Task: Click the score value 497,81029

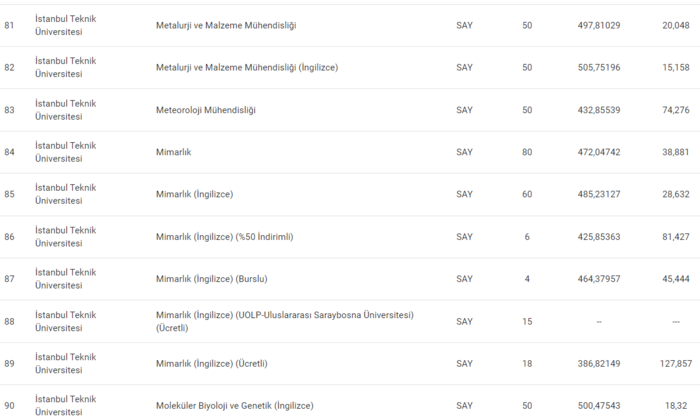Action: coord(599,25)
